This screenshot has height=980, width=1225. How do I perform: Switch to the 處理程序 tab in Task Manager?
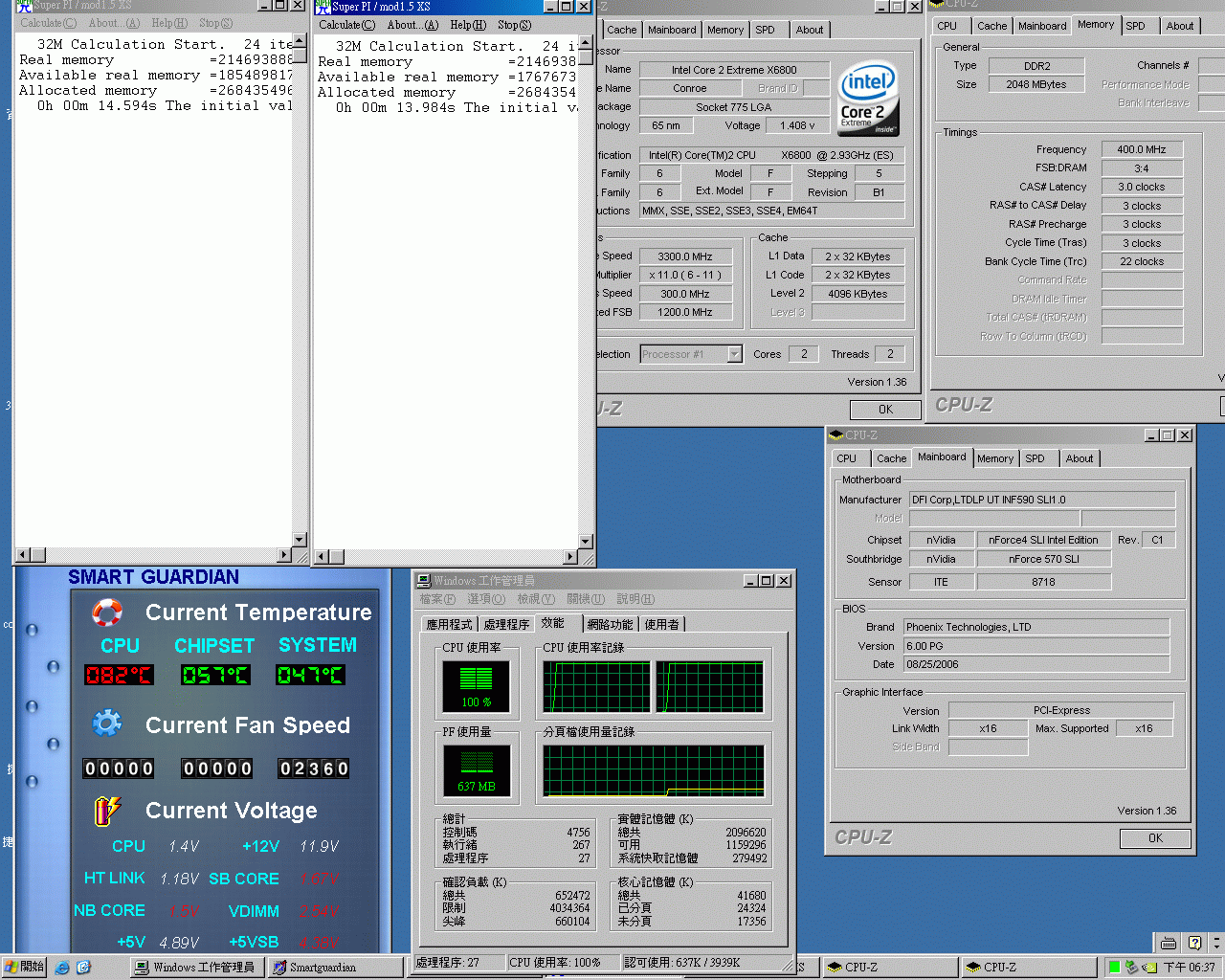[506, 624]
